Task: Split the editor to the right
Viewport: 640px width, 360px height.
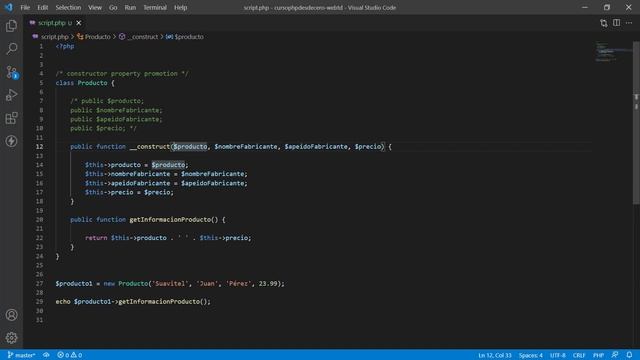Action: [x=616, y=23]
